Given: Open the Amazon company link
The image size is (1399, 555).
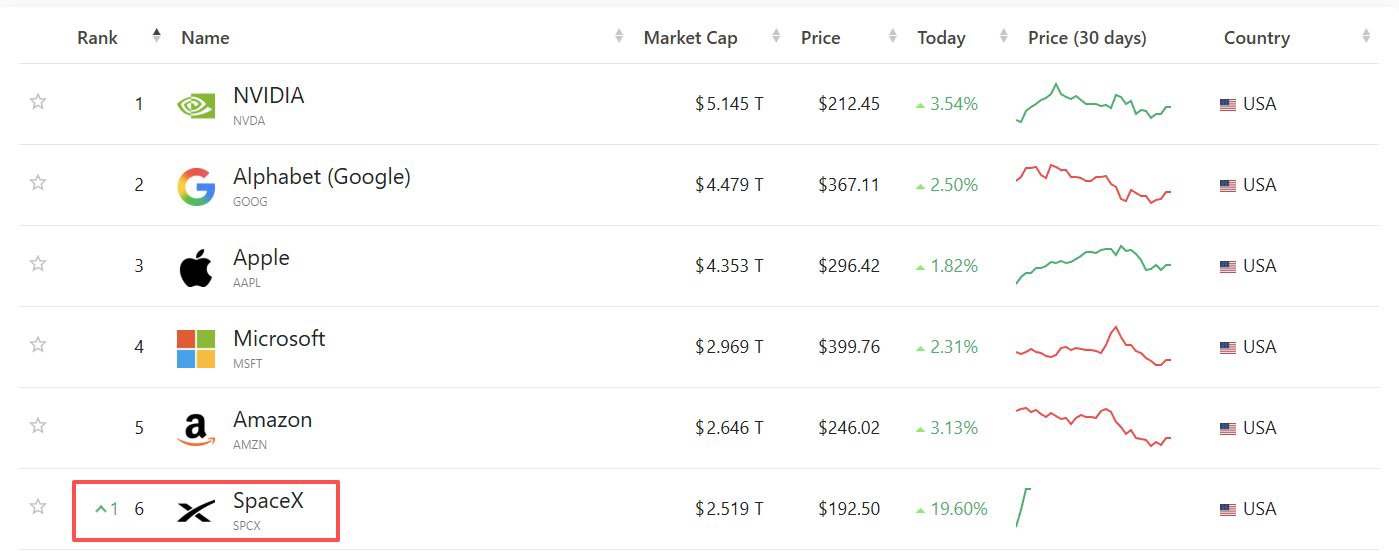Looking at the screenshot, I should [x=272, y=420].
